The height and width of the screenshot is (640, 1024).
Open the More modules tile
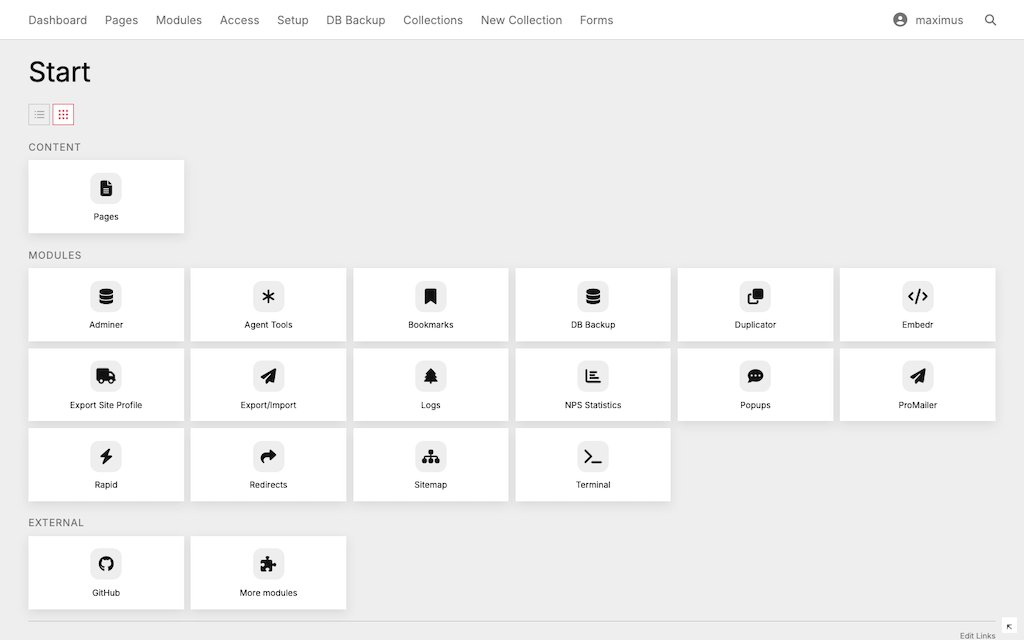click(x=268, y=572)
